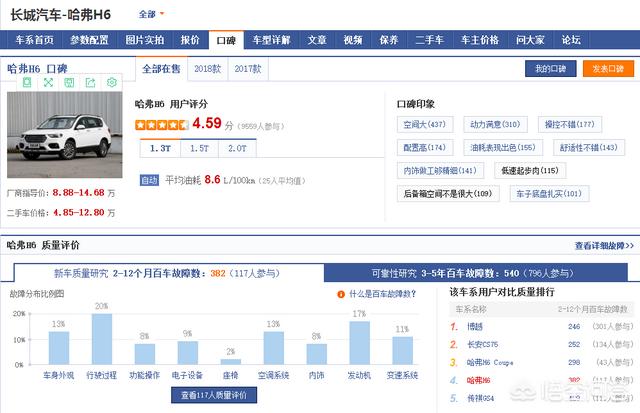The height and width of the screenshot is (413, 640).
Task: Select the 2.0T engine tab
Action: click(237, 149)
